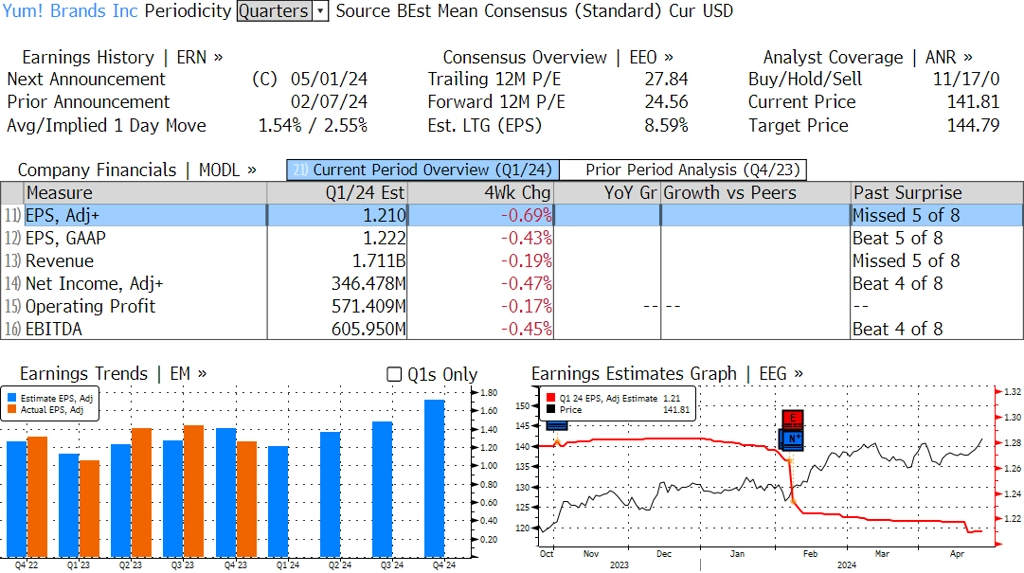
Task: Click Current Price 141.81 value
Action: [973, 102]
